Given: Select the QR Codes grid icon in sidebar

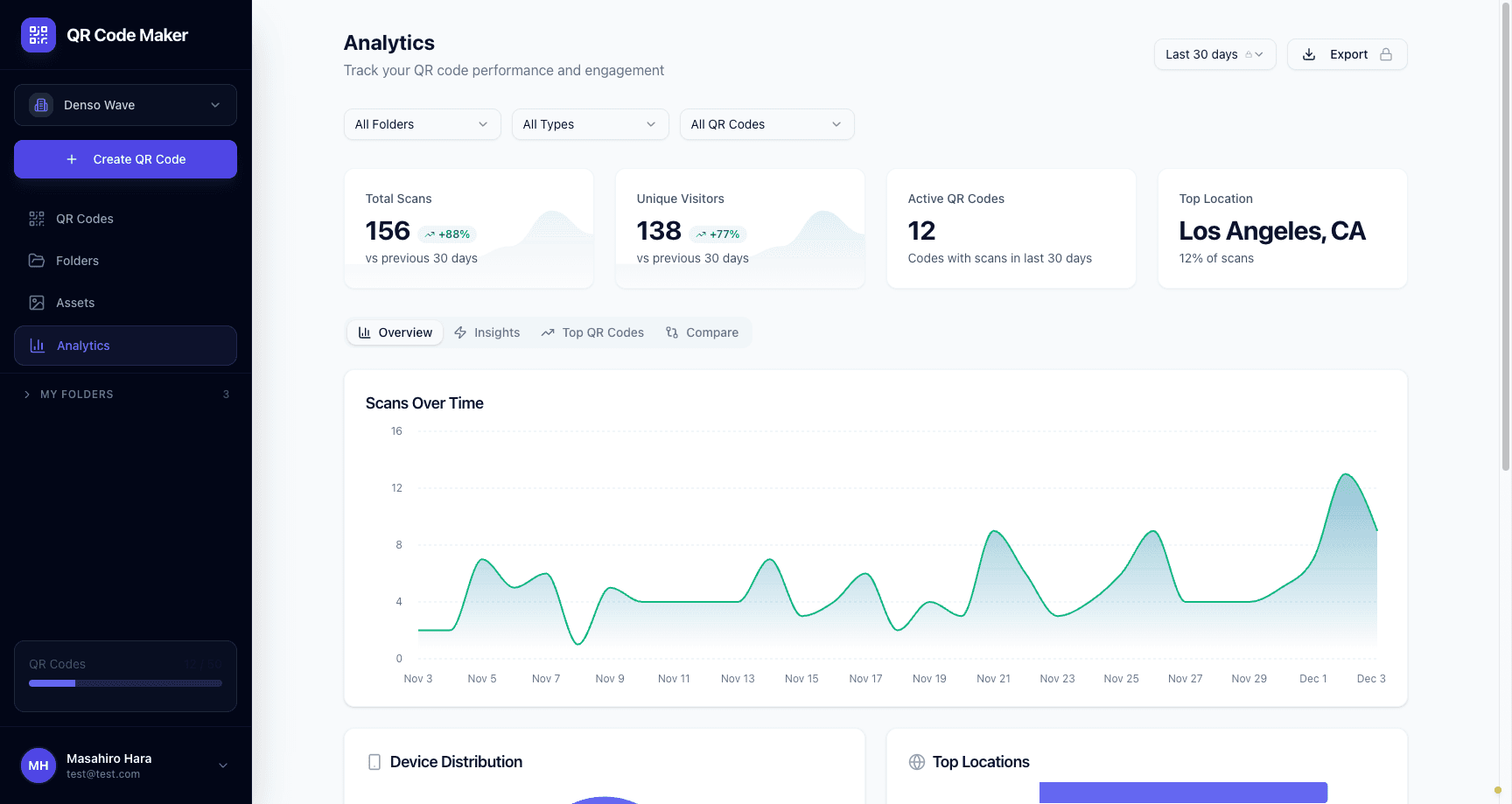Looking at the screenshot, I should [36, 219].
